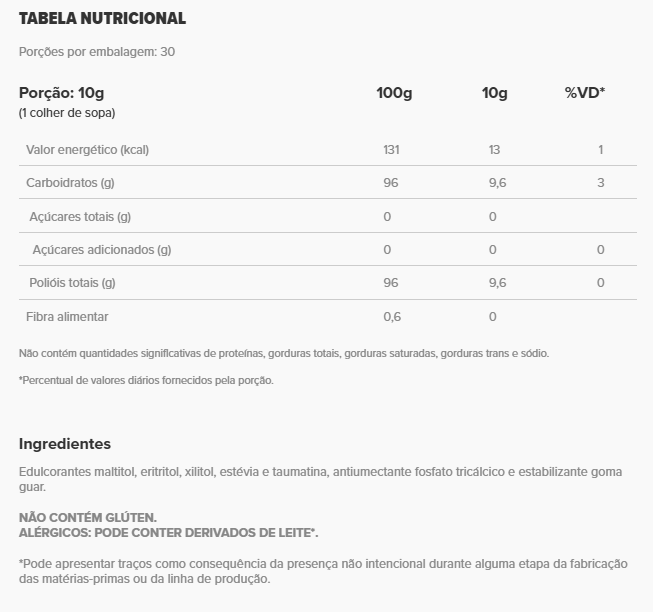Click the ALÉRGICOS allergen warning line
Viewport: 653px width, 612px height.
click(169, 533)
